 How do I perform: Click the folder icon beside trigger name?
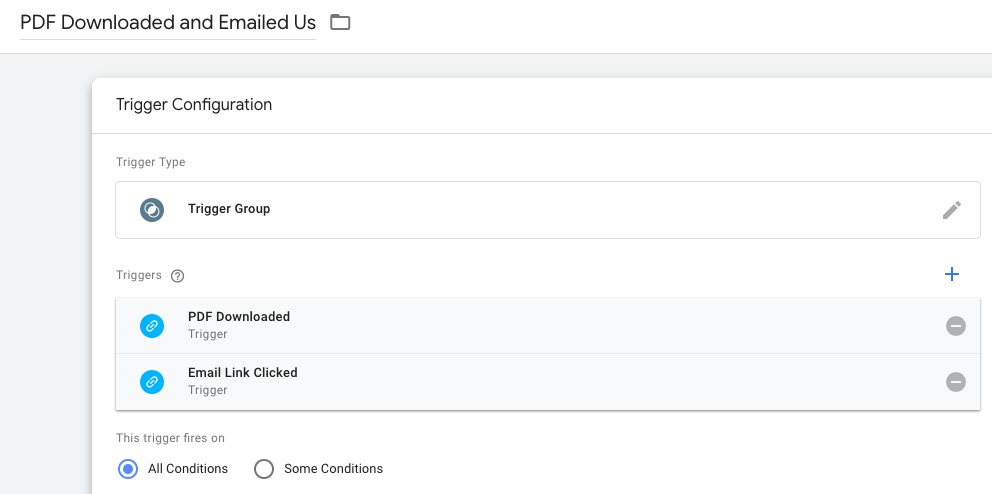(x=340, y=22)
